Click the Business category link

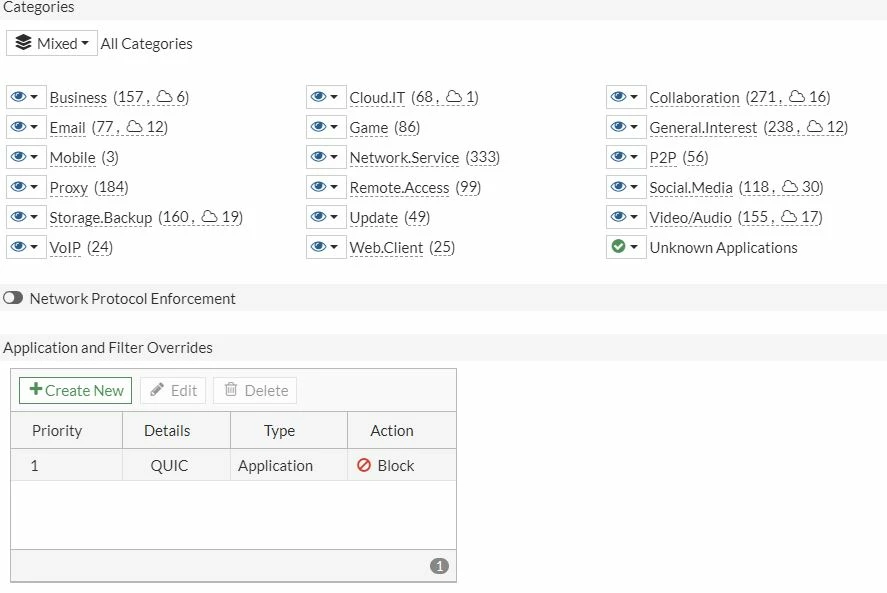[78, 98]
